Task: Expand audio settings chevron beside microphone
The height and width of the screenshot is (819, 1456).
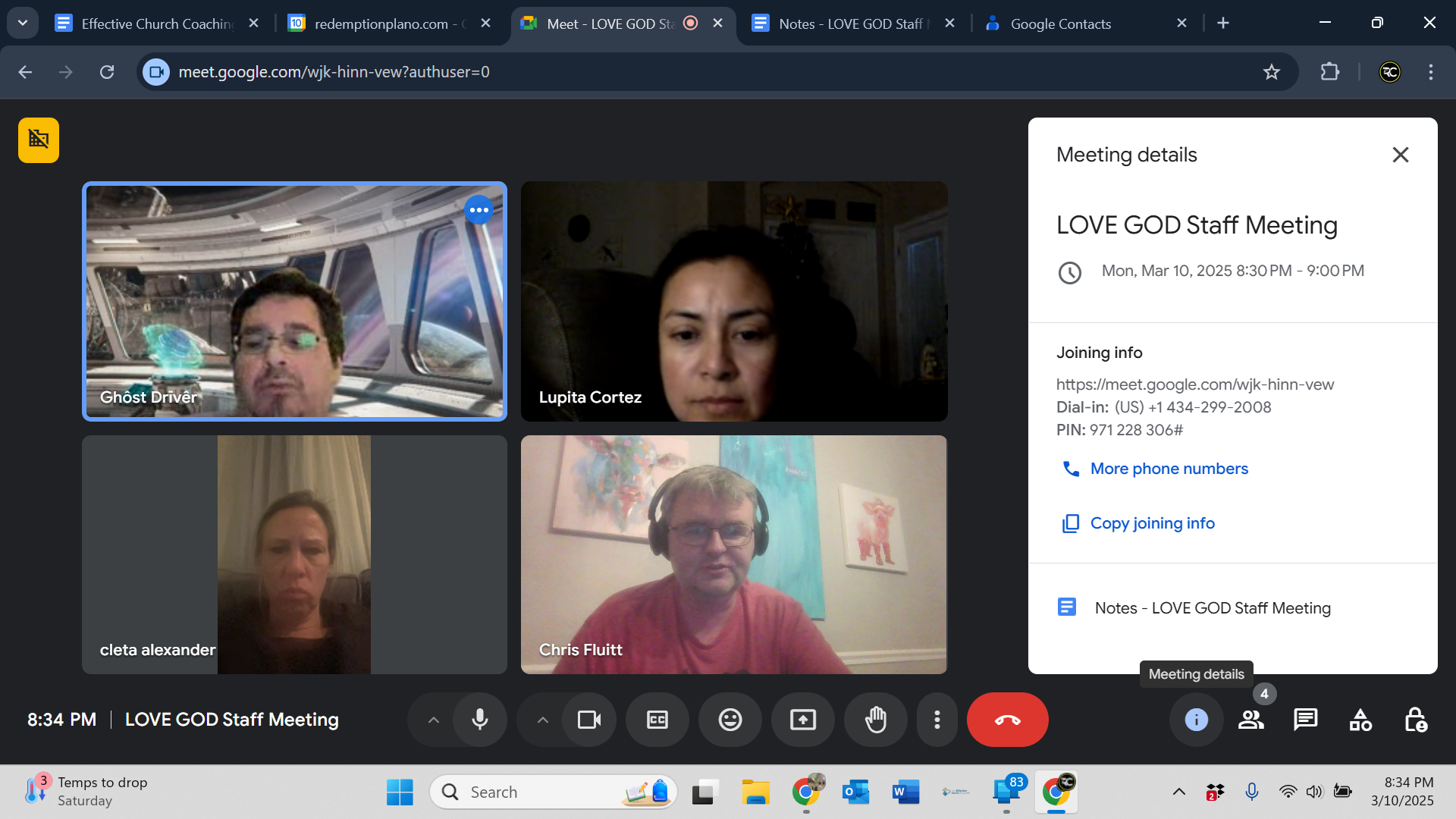Action: pos(434,720)
